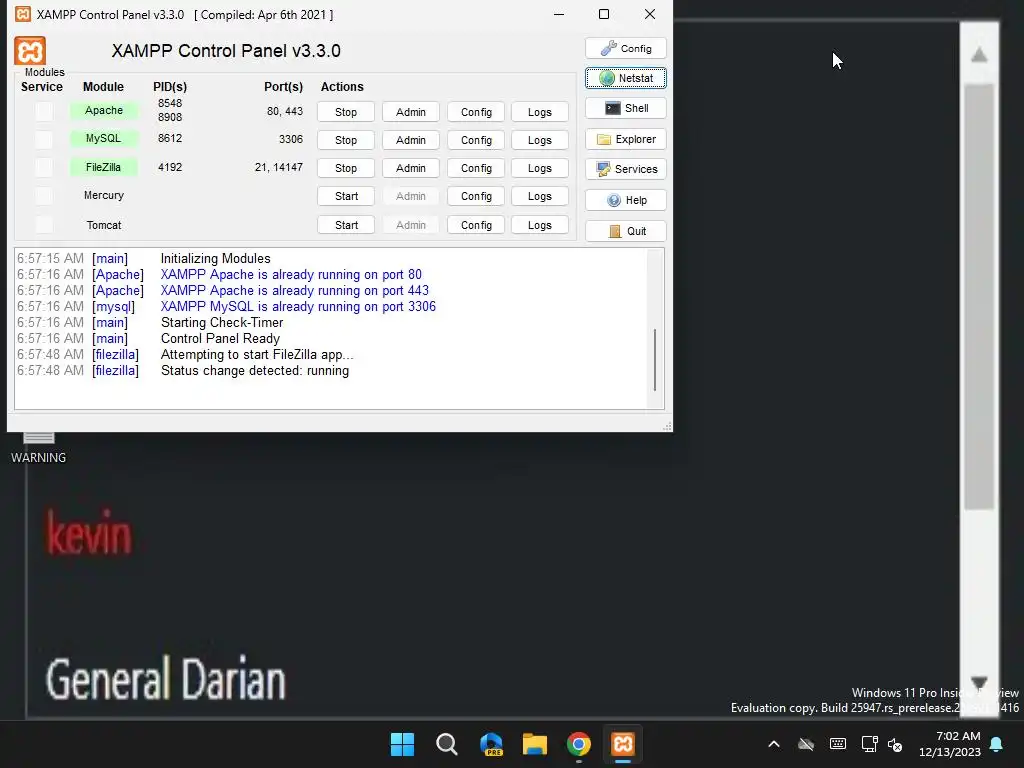
Task: Toggle Tomcat service checkbox
Action: pos(44,225)
